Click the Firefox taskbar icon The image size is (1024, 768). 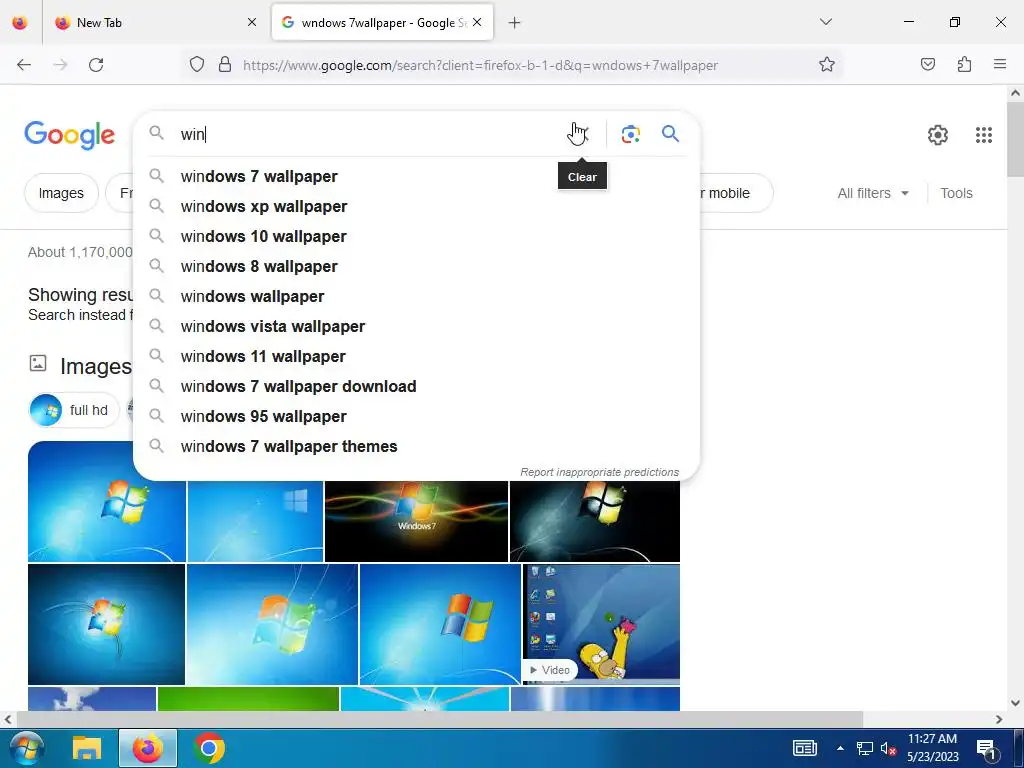coord(148,748)
